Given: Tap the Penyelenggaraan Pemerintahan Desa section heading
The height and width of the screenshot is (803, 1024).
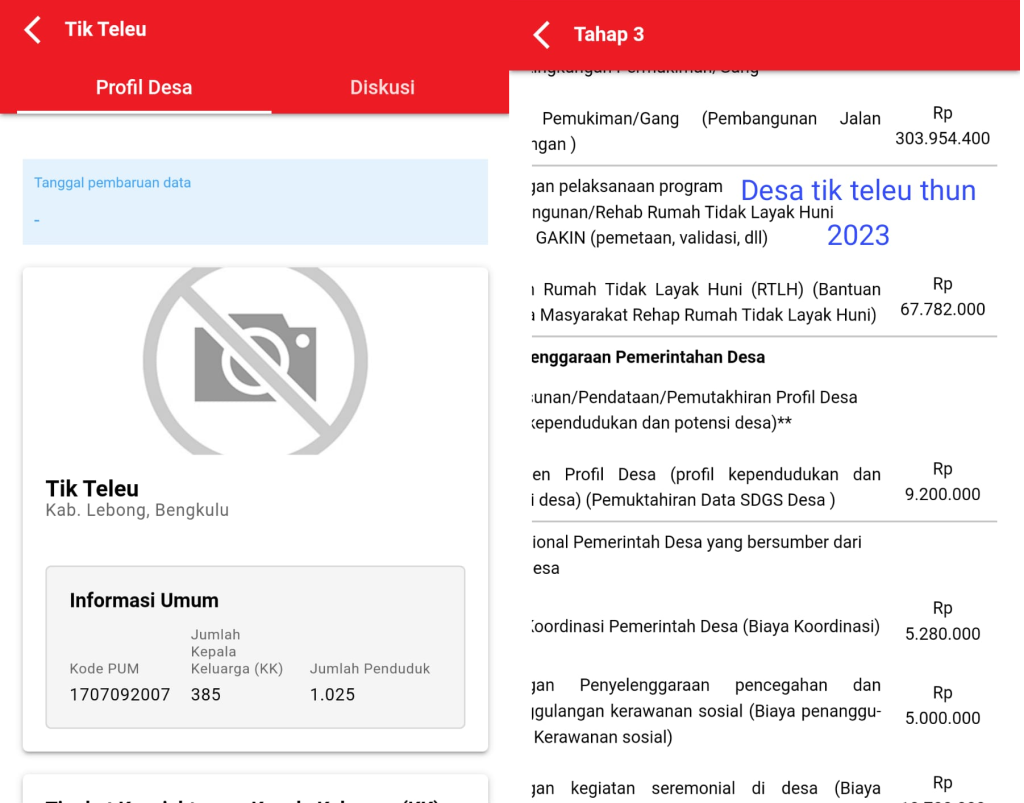Looking at the screenshot, I should coord(650,357).
